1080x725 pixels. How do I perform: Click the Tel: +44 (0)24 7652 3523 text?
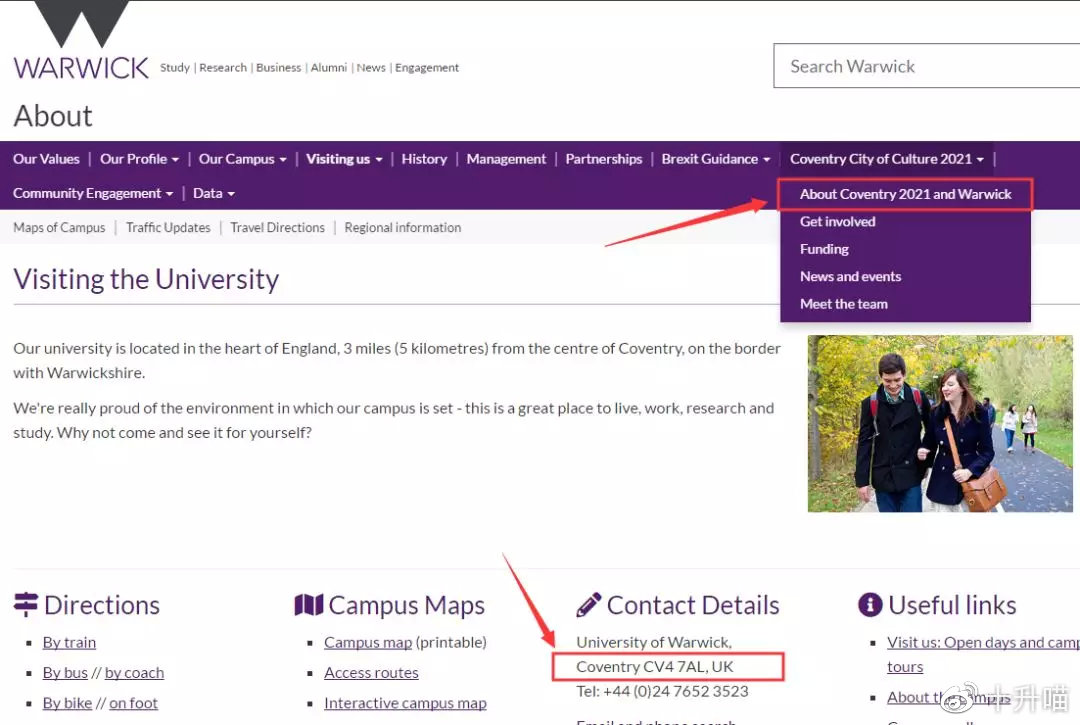[662, 691]
